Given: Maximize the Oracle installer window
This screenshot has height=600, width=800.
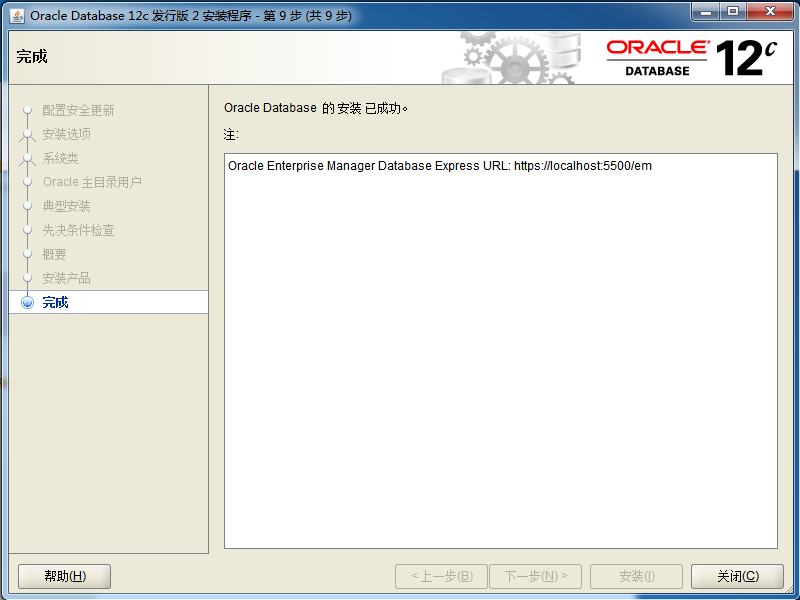Looking at the screenshot, I should 733,12.
